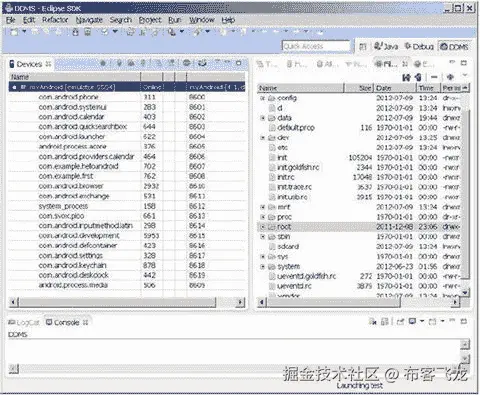This screenshot has height=395, width=480.
Task: Click the Debug selected process bug icon
Action: tap(103, 63)
